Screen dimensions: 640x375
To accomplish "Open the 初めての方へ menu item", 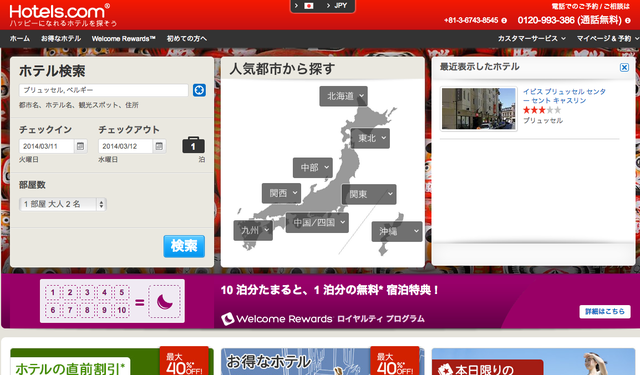I will pyautogui.click(x=187, y=38).
